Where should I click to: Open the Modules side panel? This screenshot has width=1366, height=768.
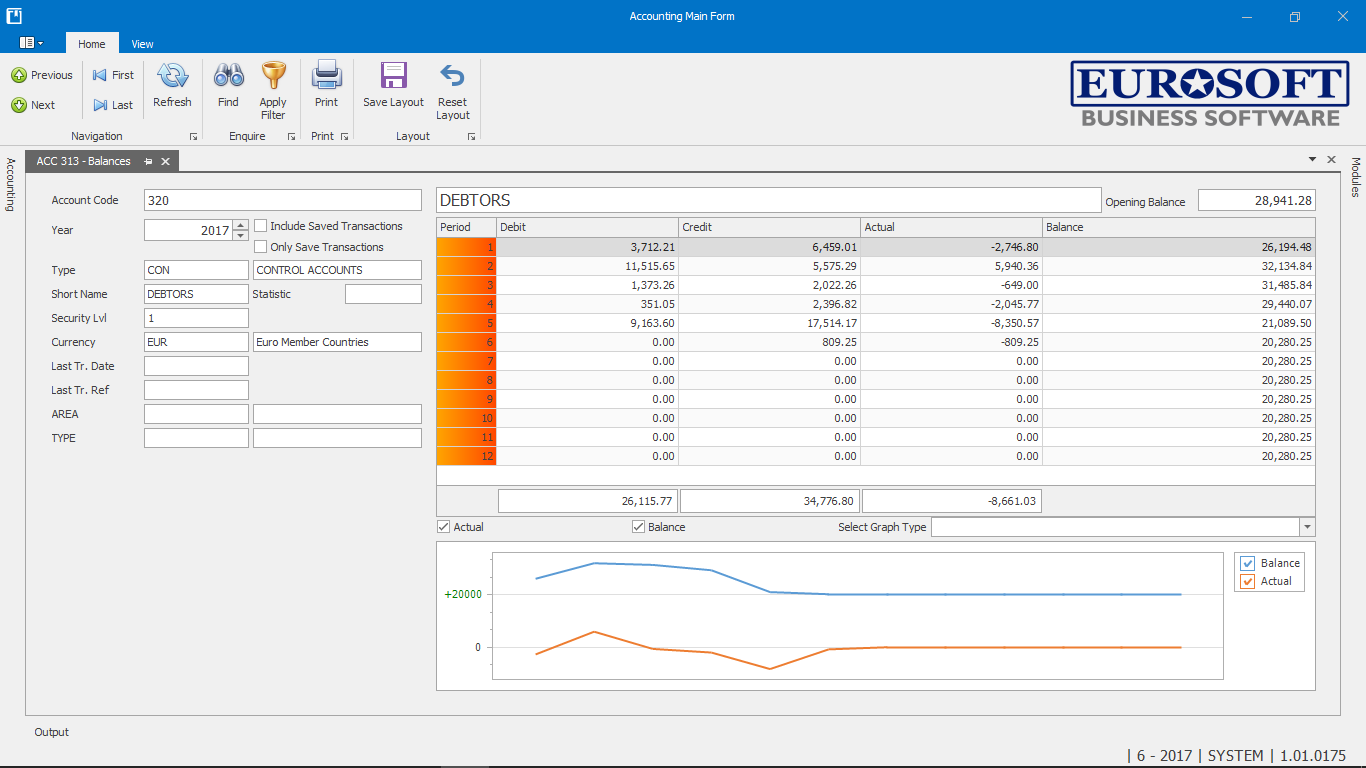1356,177
